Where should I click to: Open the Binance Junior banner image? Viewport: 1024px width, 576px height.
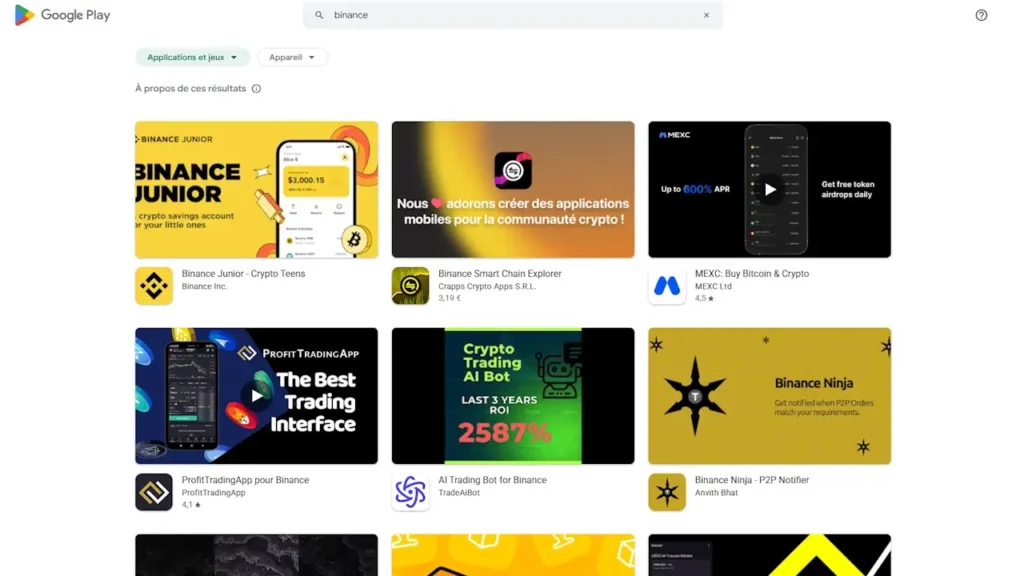tap(256, 189)
